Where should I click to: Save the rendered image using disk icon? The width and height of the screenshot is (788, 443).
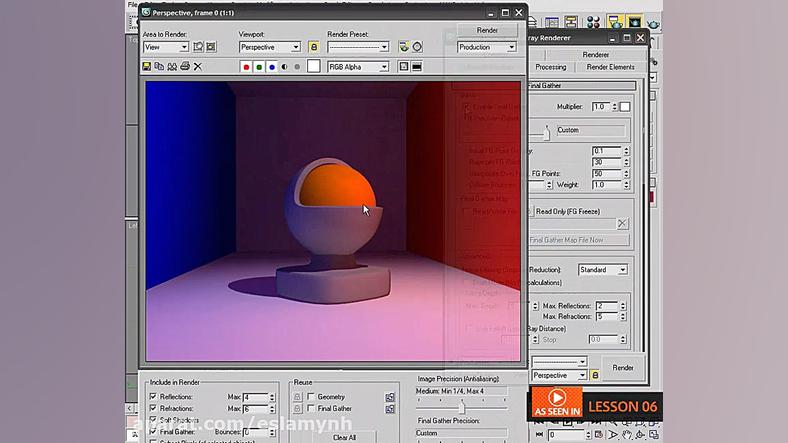click(147, 66)
